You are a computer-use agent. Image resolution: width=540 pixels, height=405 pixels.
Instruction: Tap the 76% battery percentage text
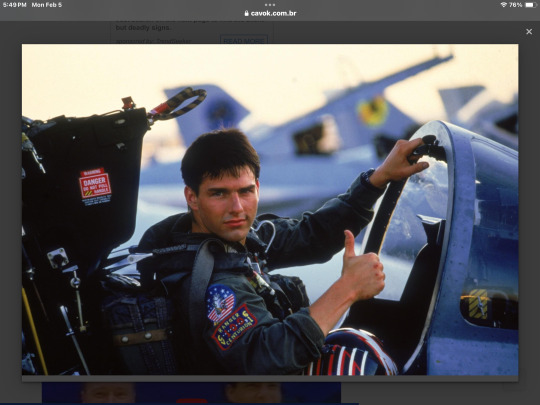(516, 5)
